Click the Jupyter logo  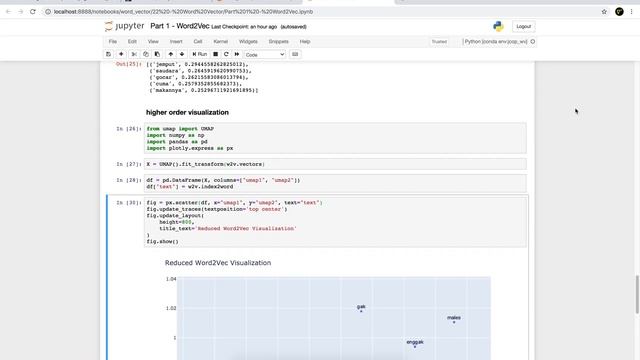point(124,26)
